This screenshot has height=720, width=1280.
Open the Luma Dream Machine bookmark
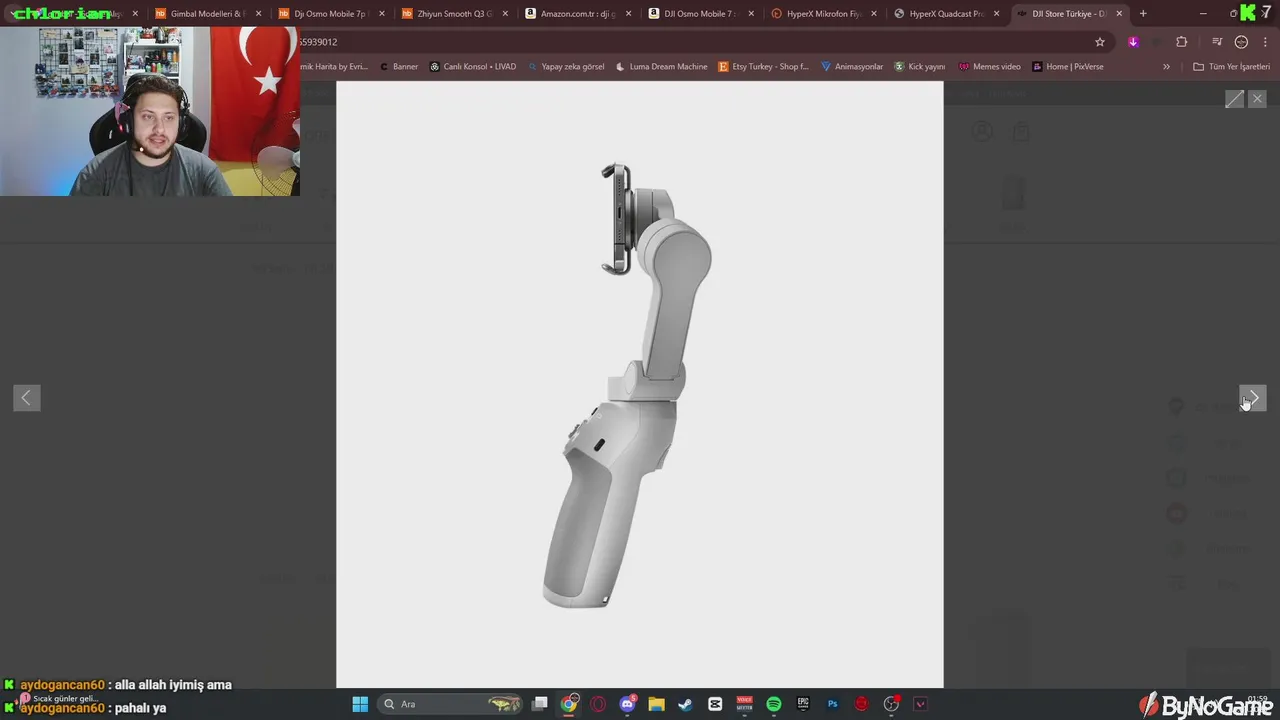point(661,66)
